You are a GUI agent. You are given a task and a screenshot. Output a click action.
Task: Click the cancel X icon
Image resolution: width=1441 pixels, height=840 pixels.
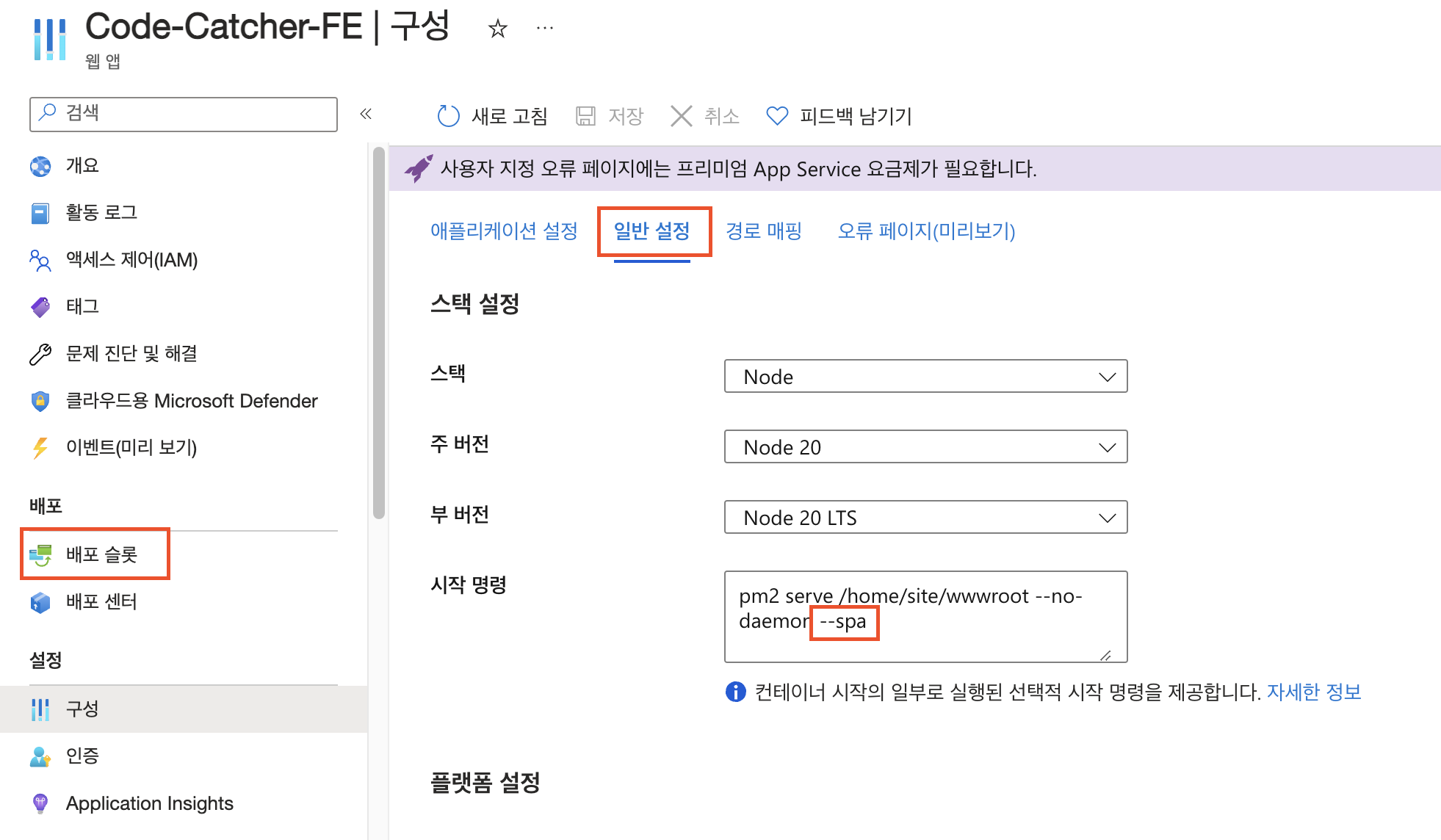(682, 116)
